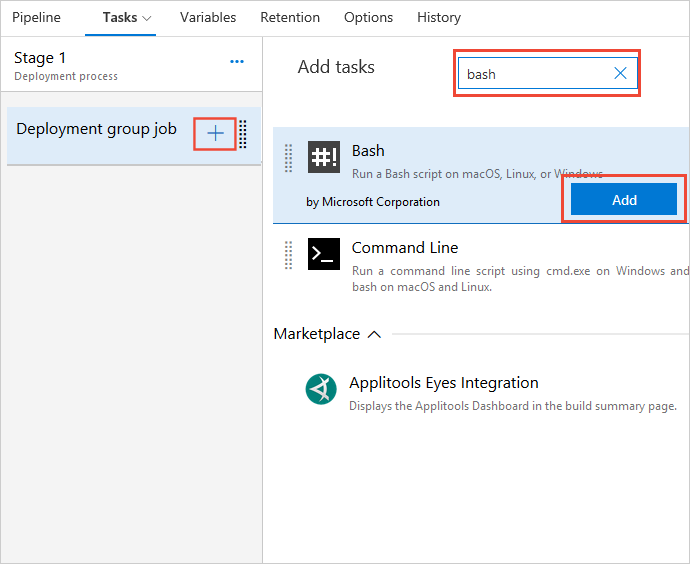Select the Options tab

(x=368, y=18)
